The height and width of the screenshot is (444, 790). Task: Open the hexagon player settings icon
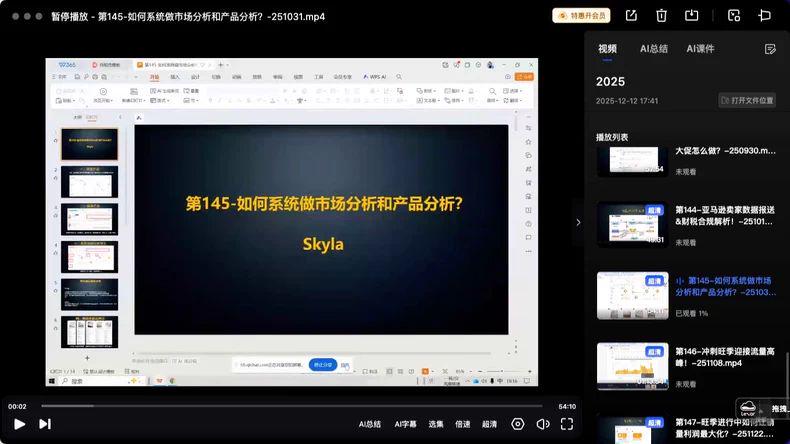click(517, 424)
